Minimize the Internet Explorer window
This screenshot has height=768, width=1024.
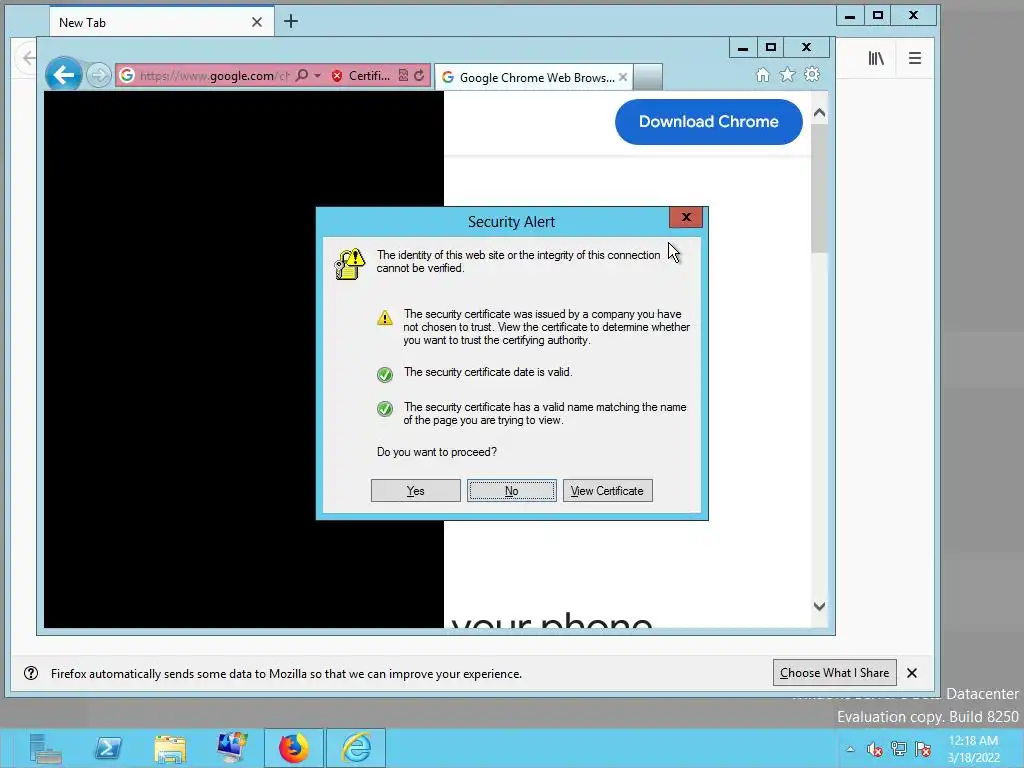pyautogui.click(x=743, y=48)
